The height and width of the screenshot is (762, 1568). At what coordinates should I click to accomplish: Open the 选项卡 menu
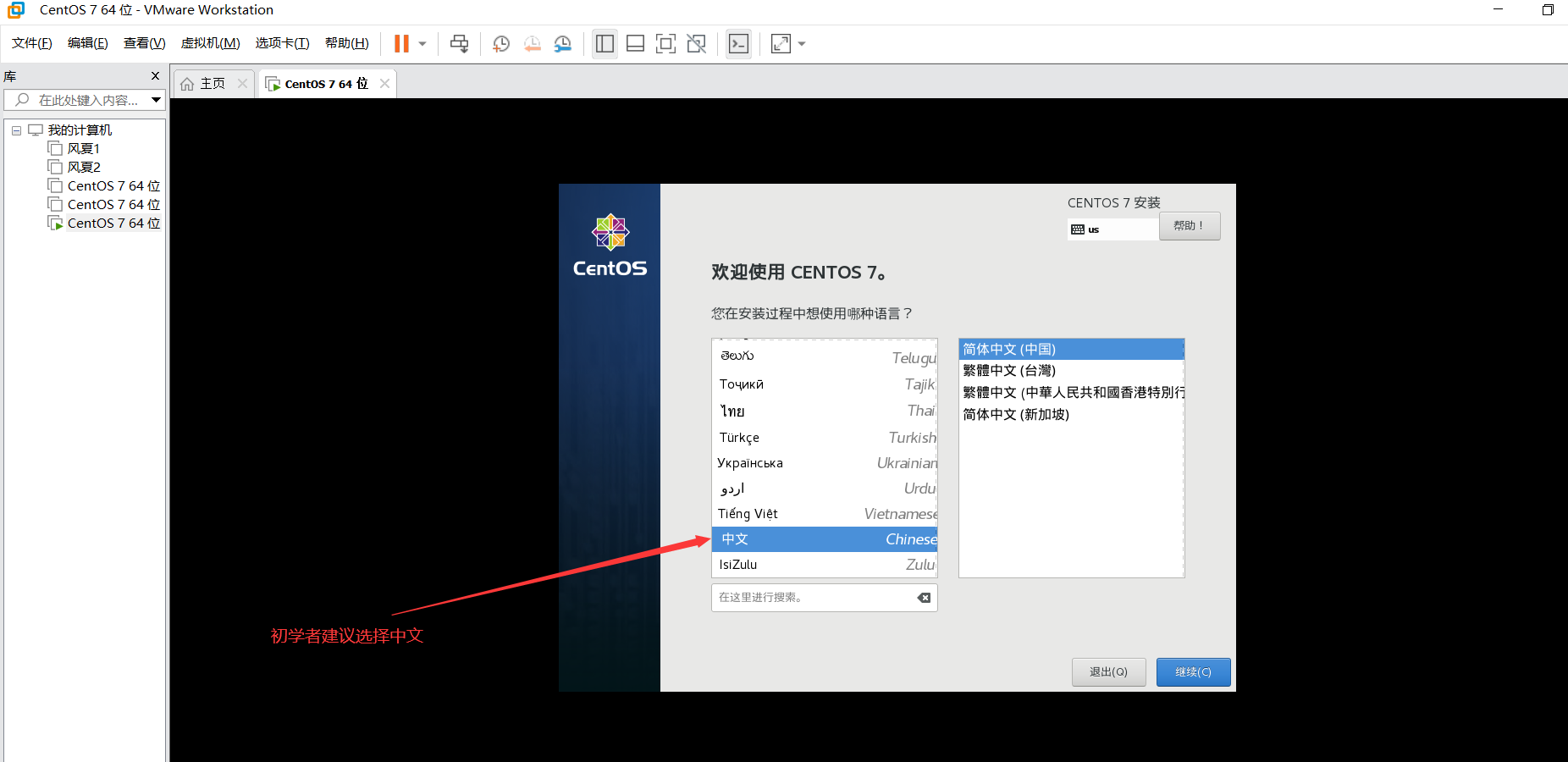click(x=283, y=43)
